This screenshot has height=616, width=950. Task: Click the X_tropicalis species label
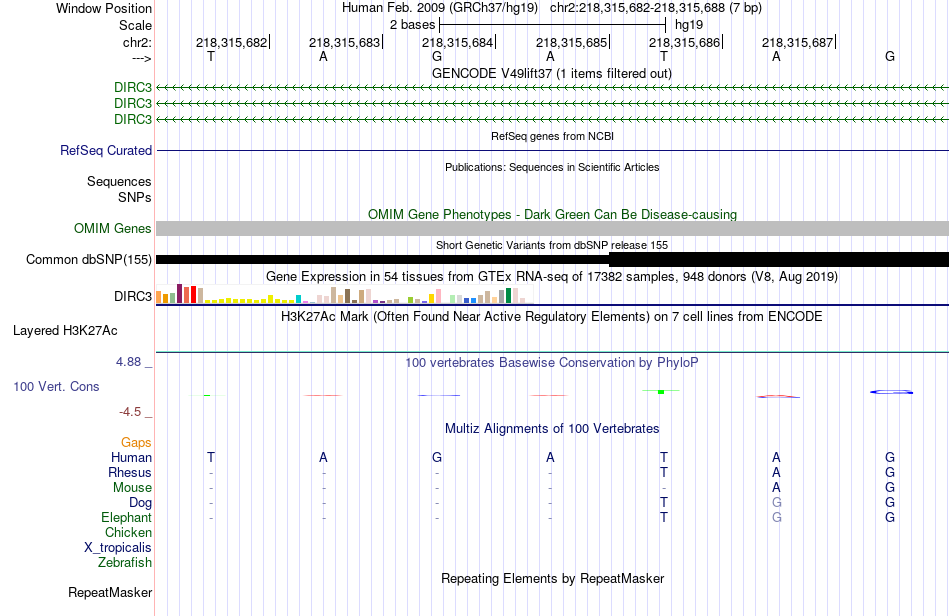click(x=118, y=548)
